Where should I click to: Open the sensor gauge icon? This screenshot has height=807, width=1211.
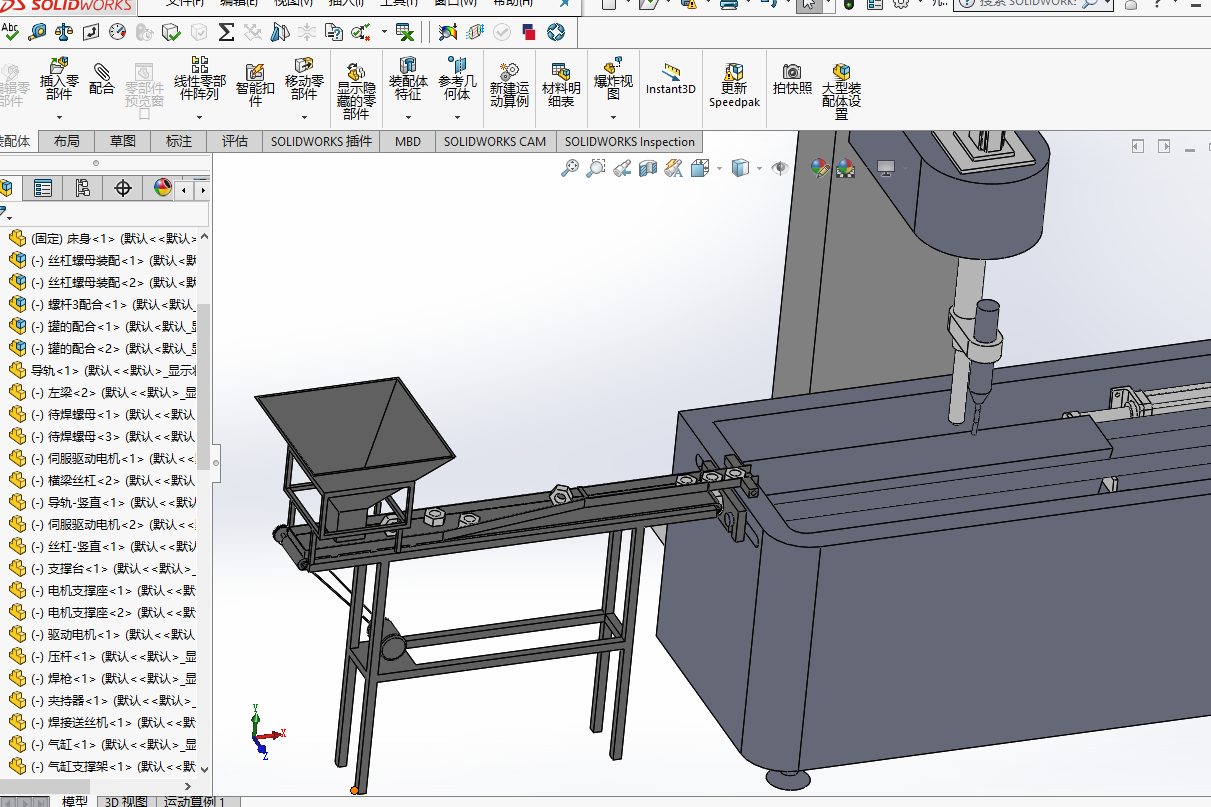[x=118, y=32]
